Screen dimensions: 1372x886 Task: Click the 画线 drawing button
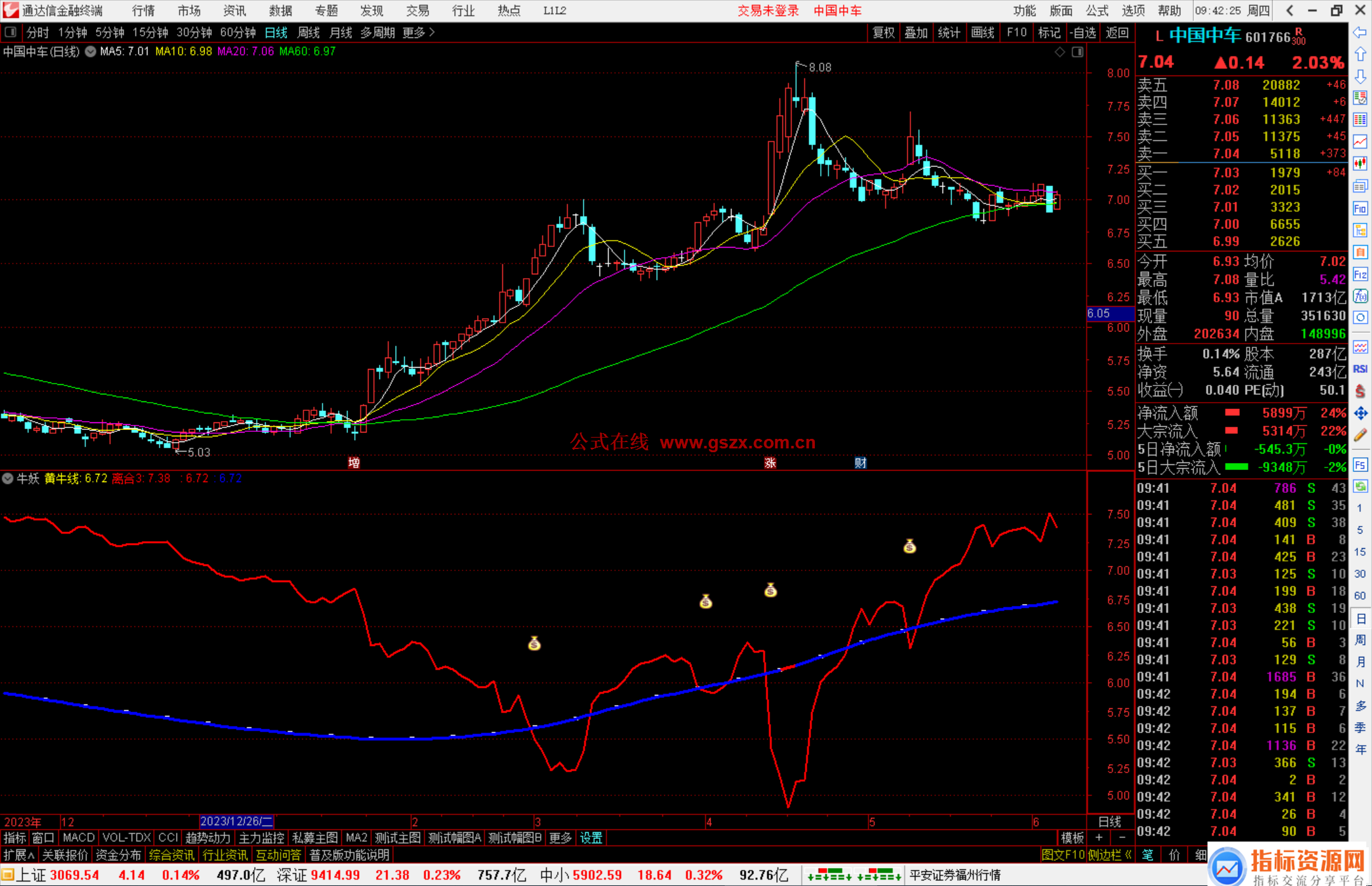coord(983,32)
